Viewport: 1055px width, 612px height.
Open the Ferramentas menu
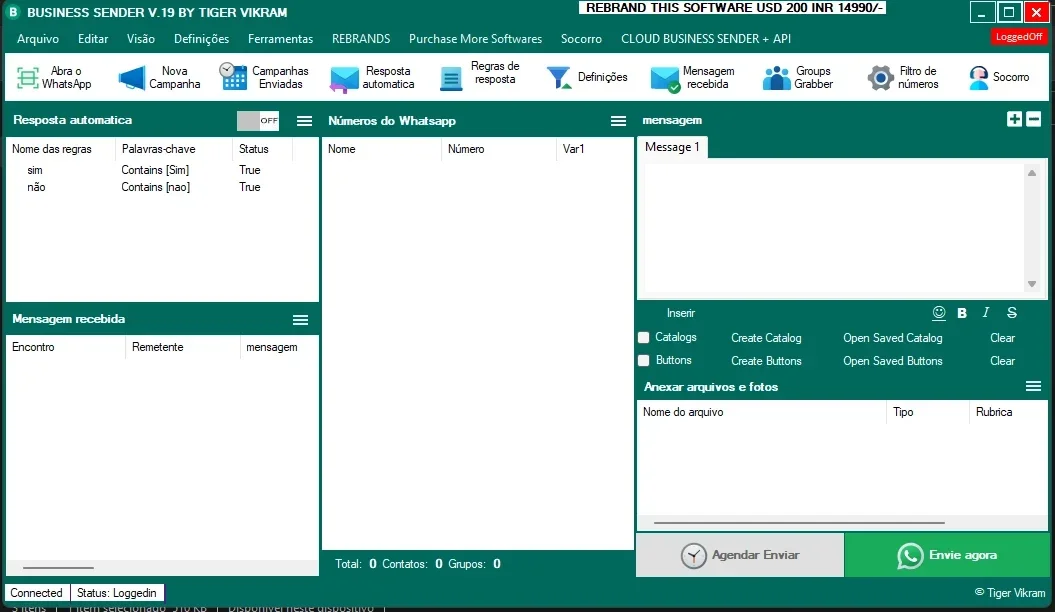coord(281,39)
